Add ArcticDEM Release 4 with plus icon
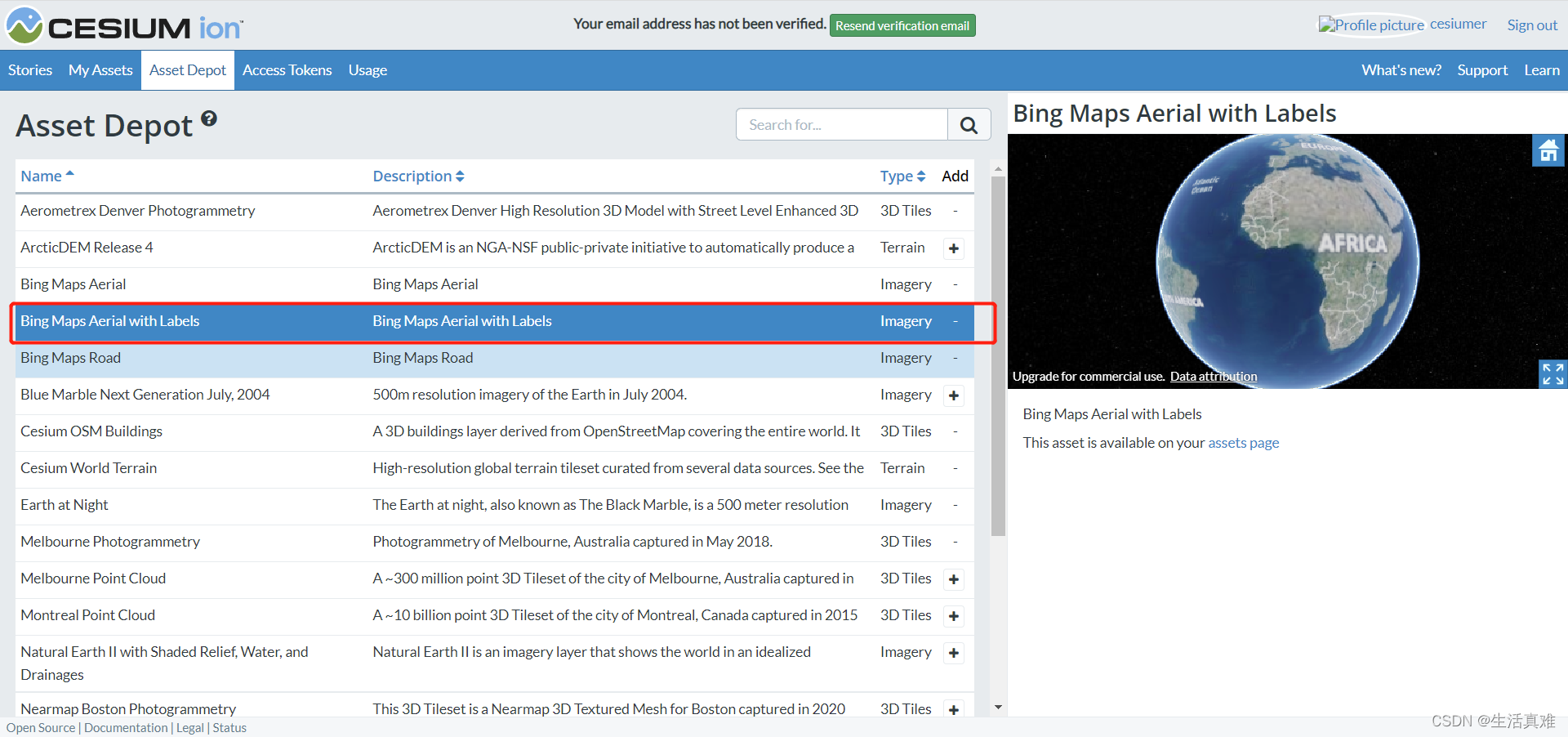 (953, 248)
